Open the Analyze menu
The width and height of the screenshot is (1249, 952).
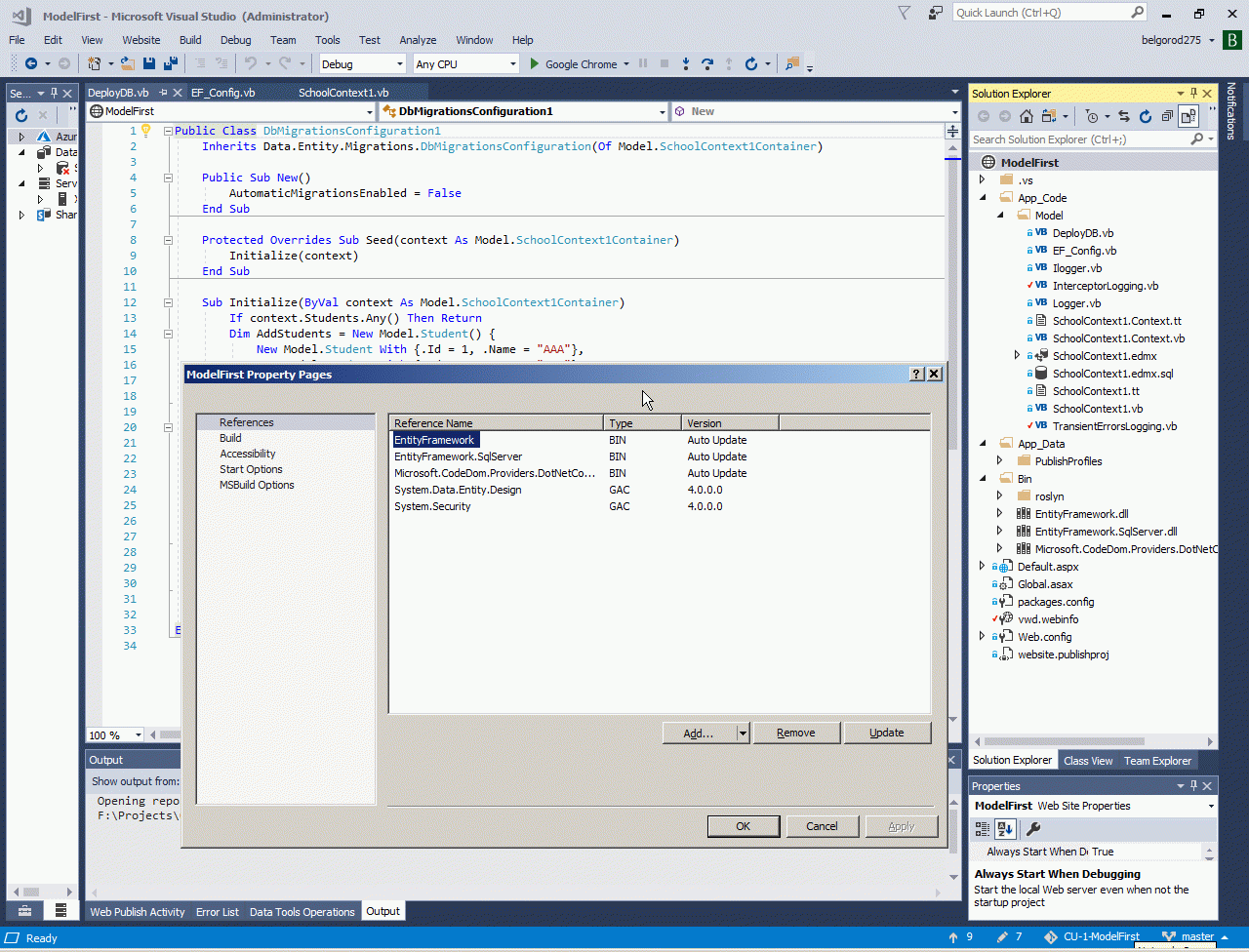pyautogui.click(x=418, y=40)
